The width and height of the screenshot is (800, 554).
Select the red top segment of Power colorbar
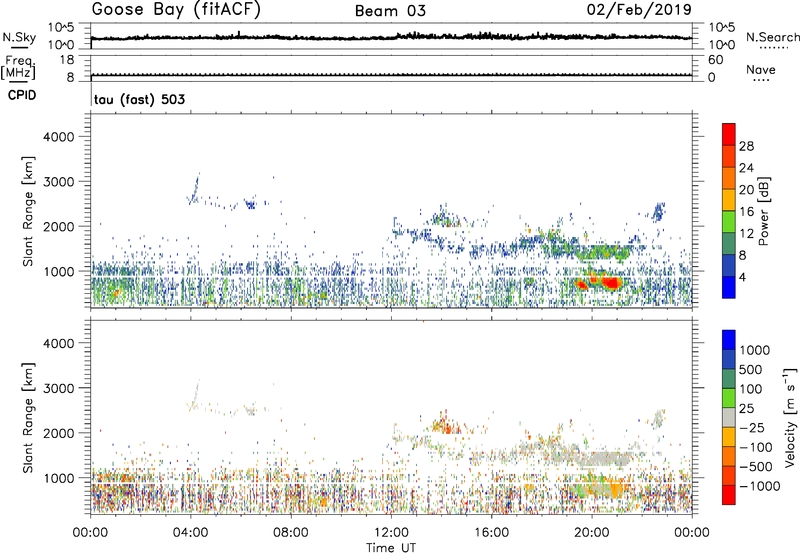click(729, 134)
